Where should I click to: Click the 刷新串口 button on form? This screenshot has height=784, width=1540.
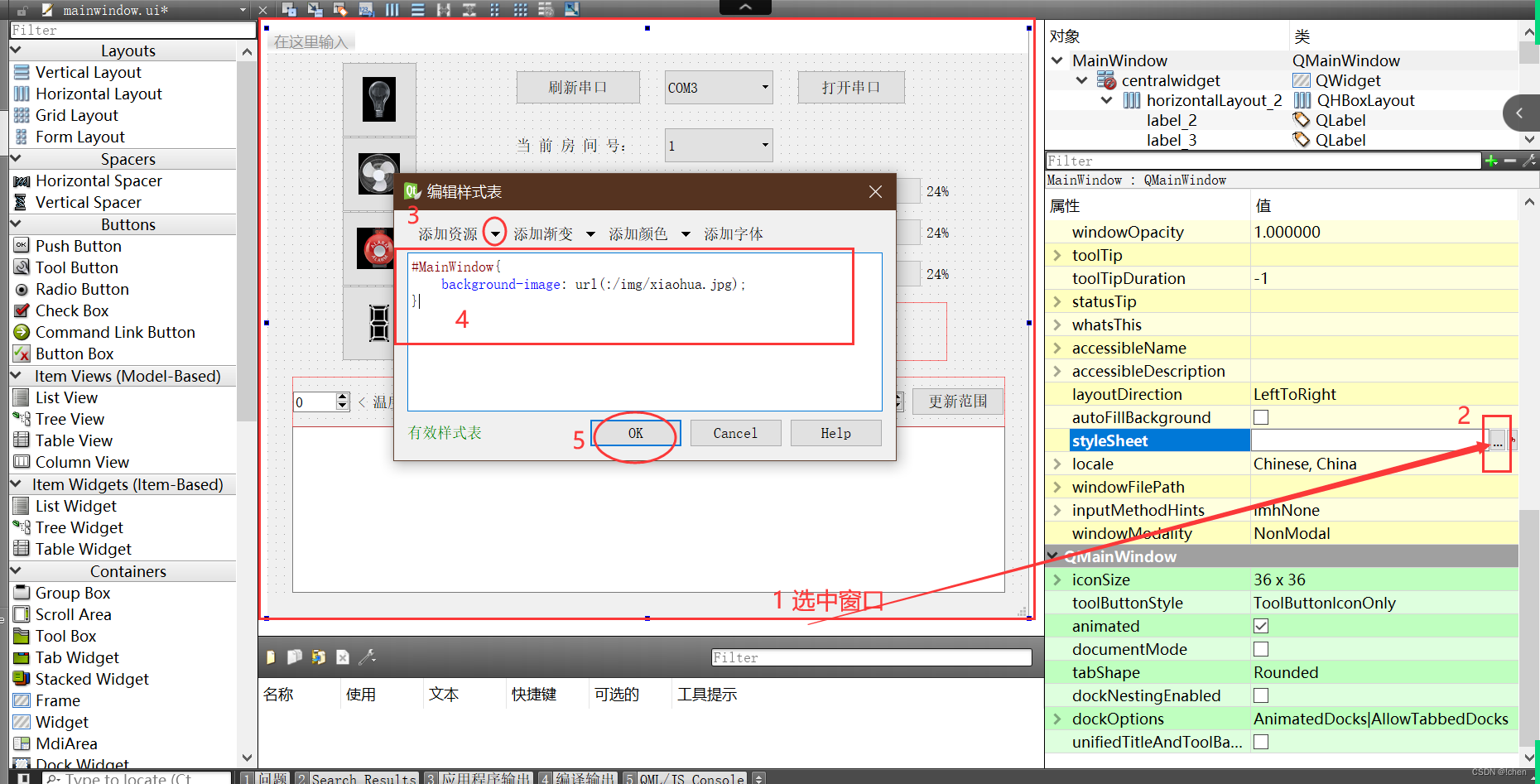point(578,87)
